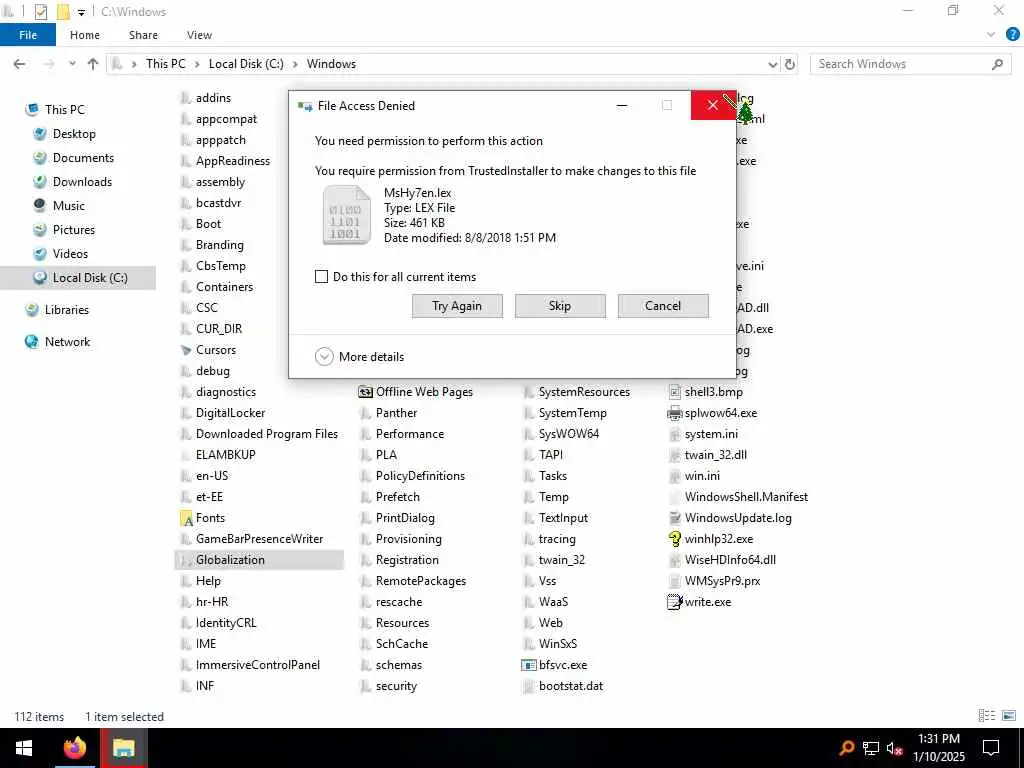Image resolution: width=1024 pixels, height=768 pixels.
Task: Refresh the Windows folder view
Action: 790,64
